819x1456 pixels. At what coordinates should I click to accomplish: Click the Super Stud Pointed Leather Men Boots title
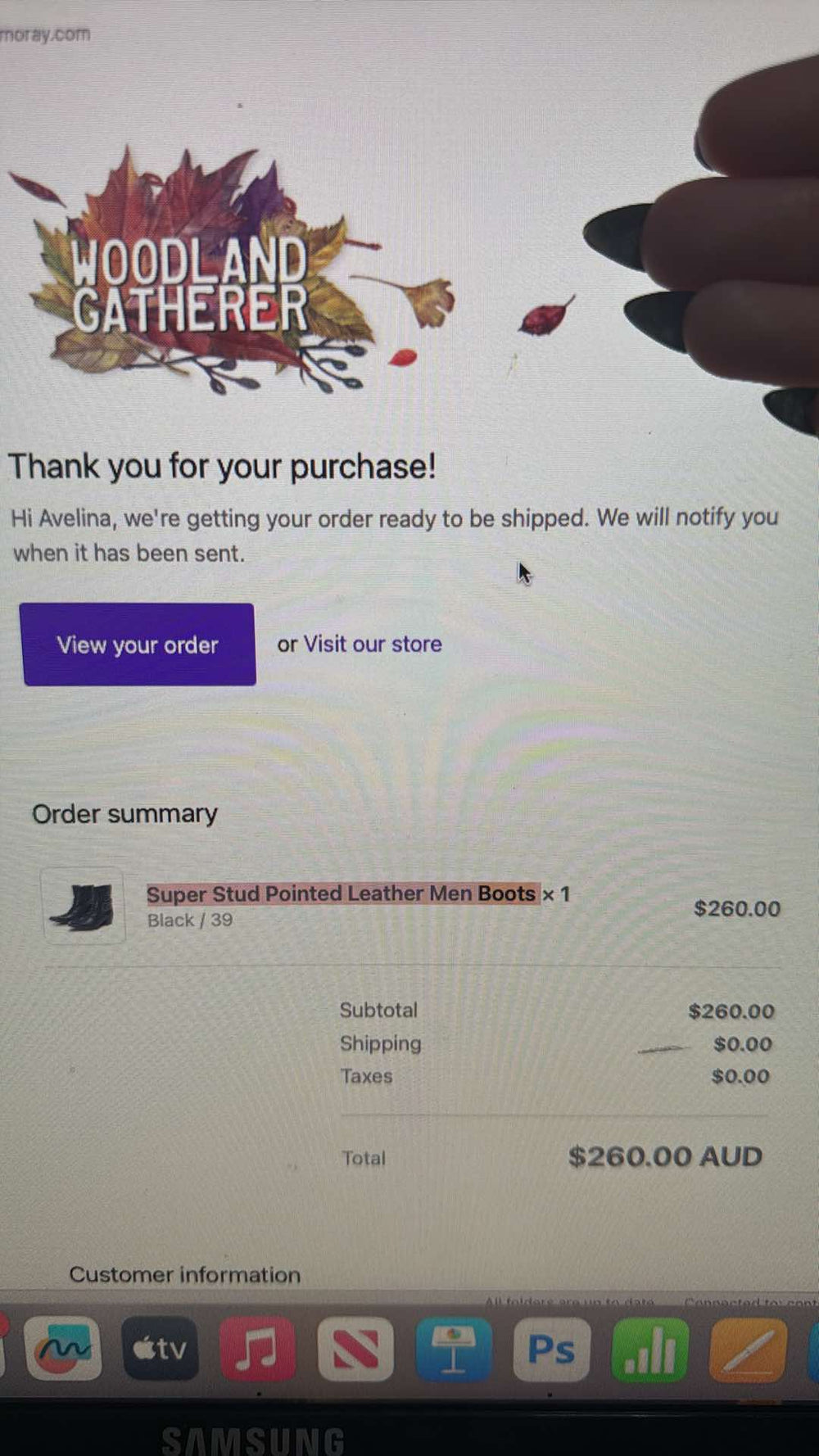342,893
